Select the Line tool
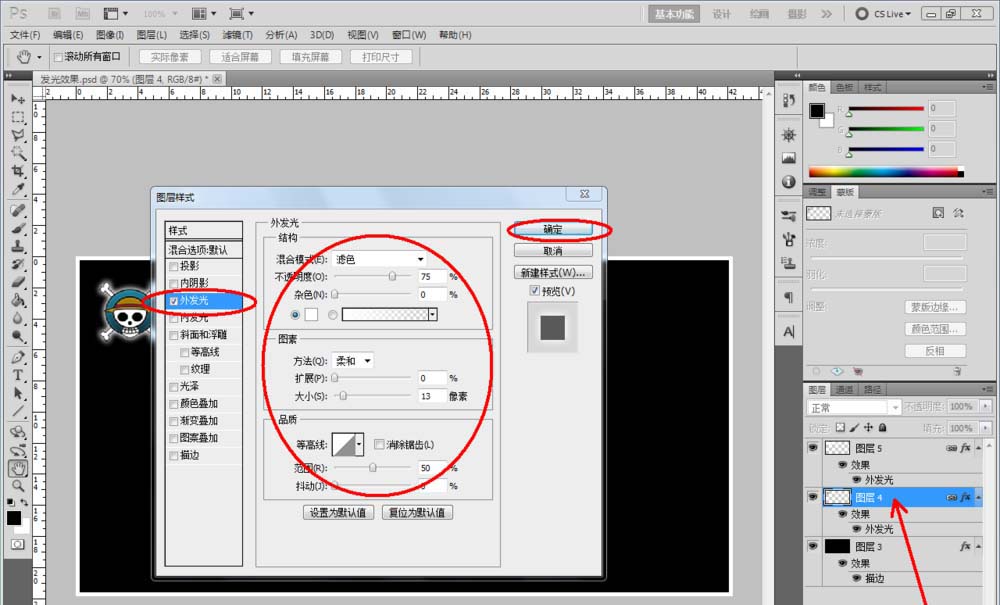Image resolution: width=1000 pixels, height=605 pixels. pos(18,411)
